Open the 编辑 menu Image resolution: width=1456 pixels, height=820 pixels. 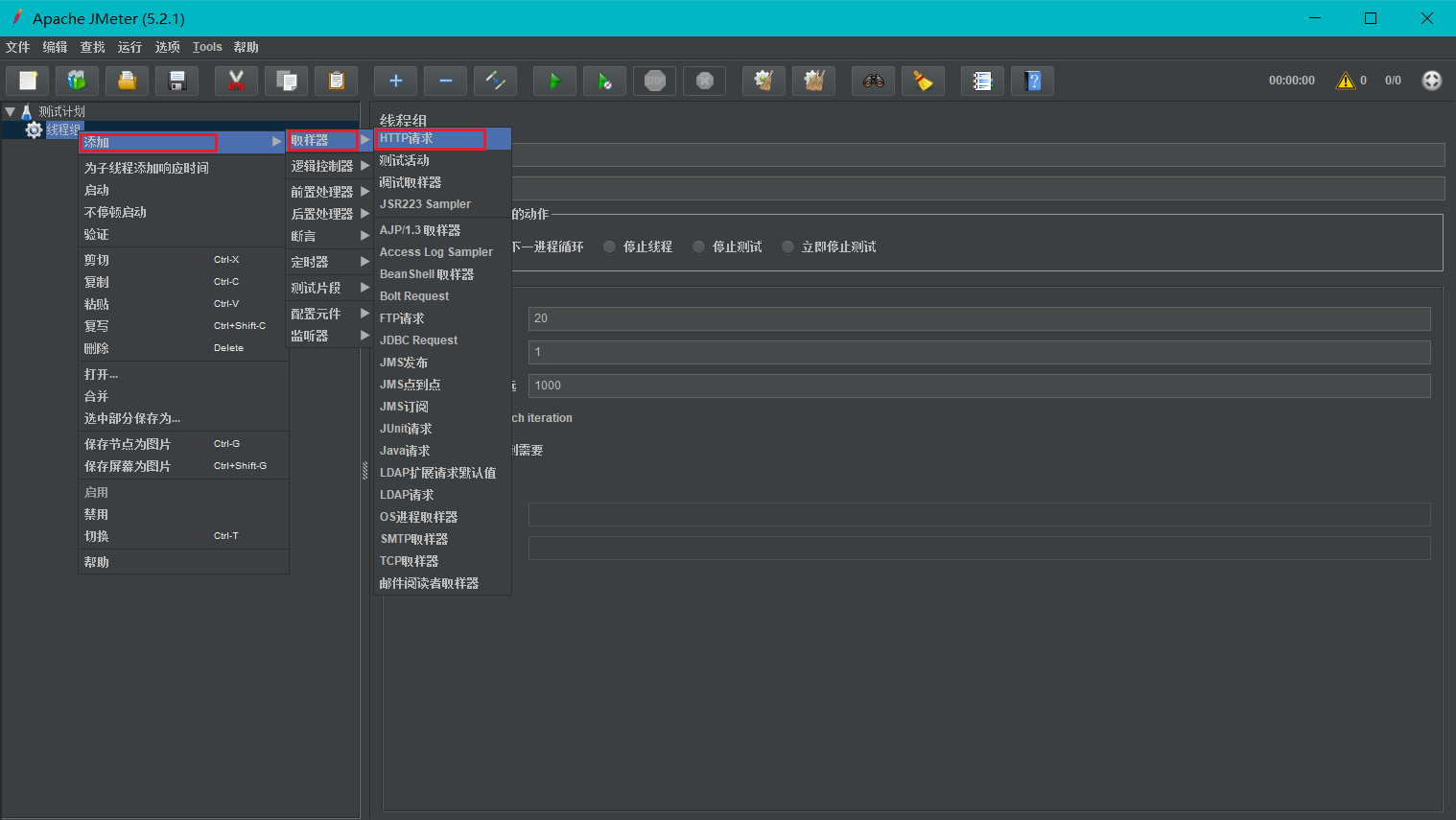click(x=55, y=47)
